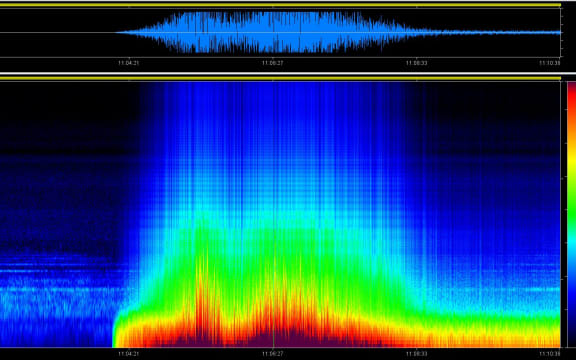
Task: Click the 11:06:27 label below the spectrogram
Action: (273, 353)
